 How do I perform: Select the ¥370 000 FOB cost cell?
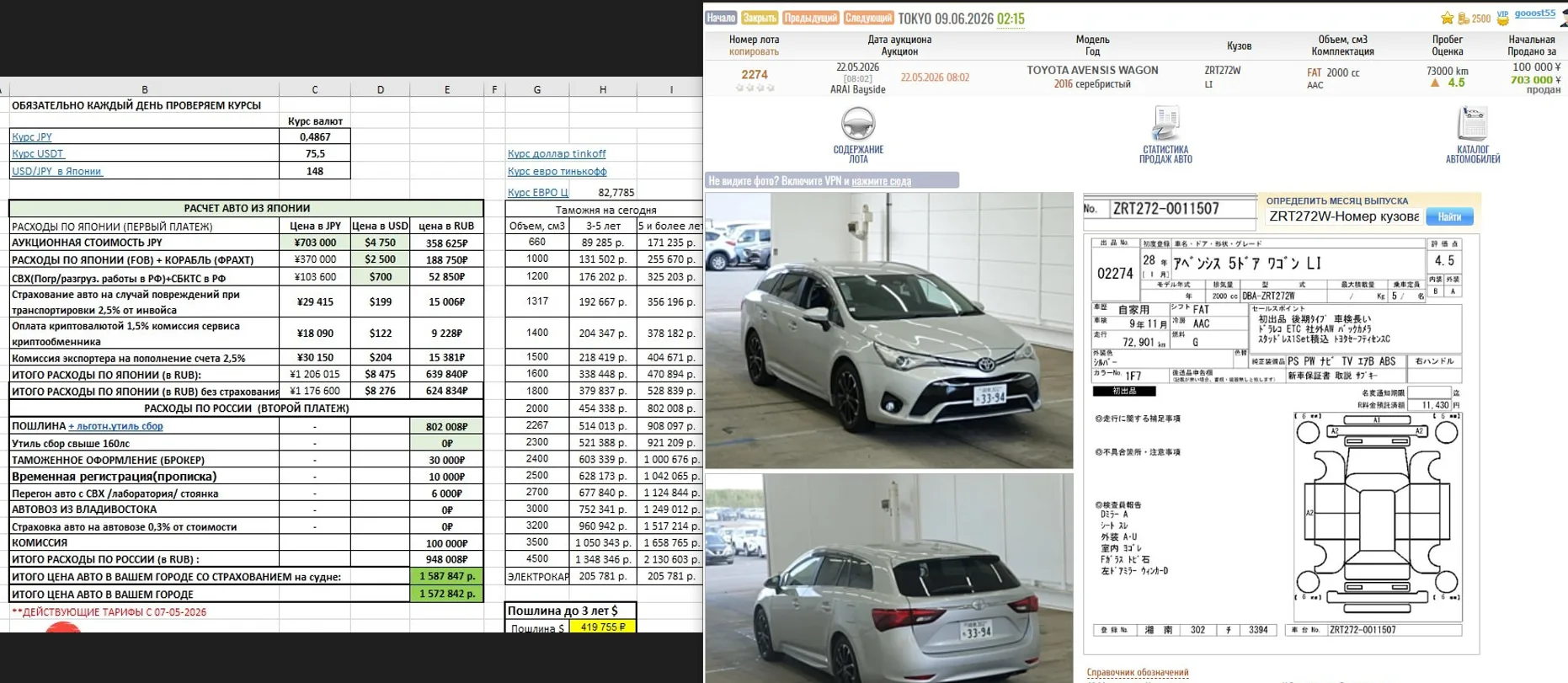coord(315,259)
